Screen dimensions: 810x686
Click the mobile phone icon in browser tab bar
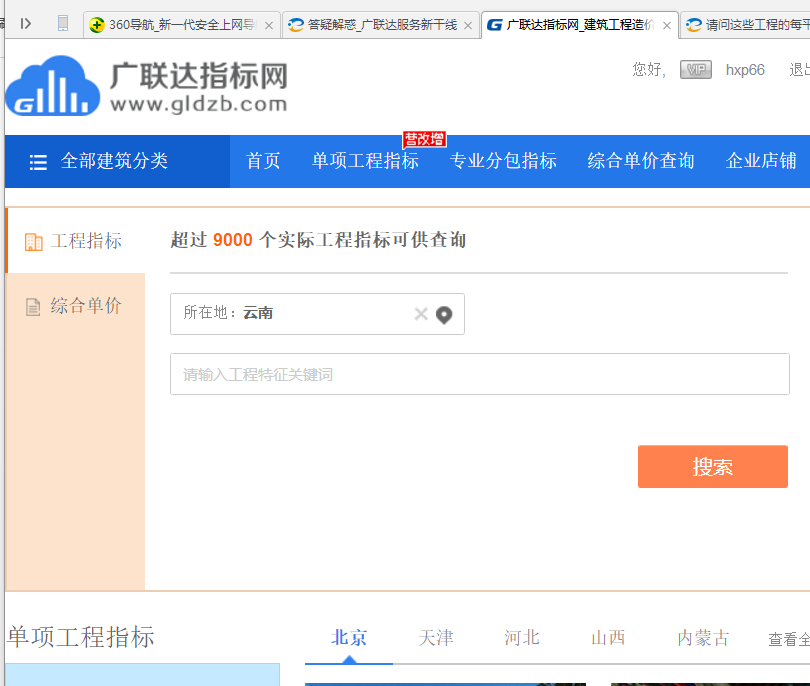[x=63, y=23]
